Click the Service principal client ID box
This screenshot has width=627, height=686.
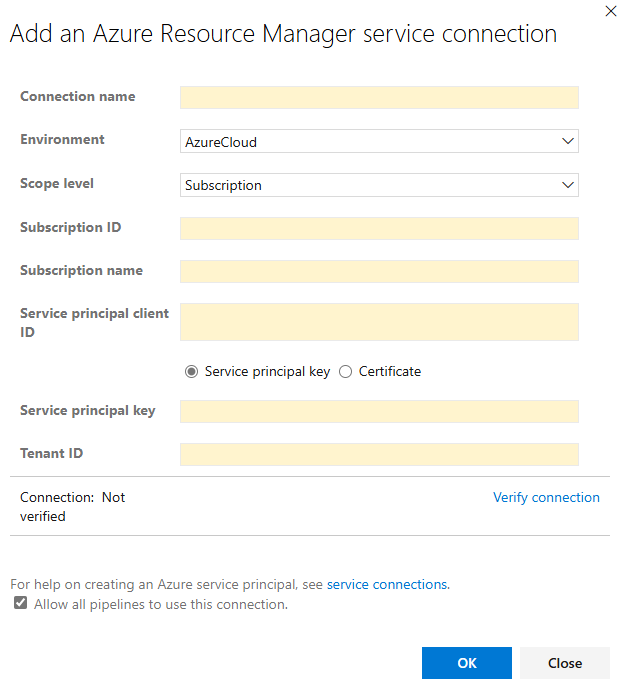pos(379,322)
